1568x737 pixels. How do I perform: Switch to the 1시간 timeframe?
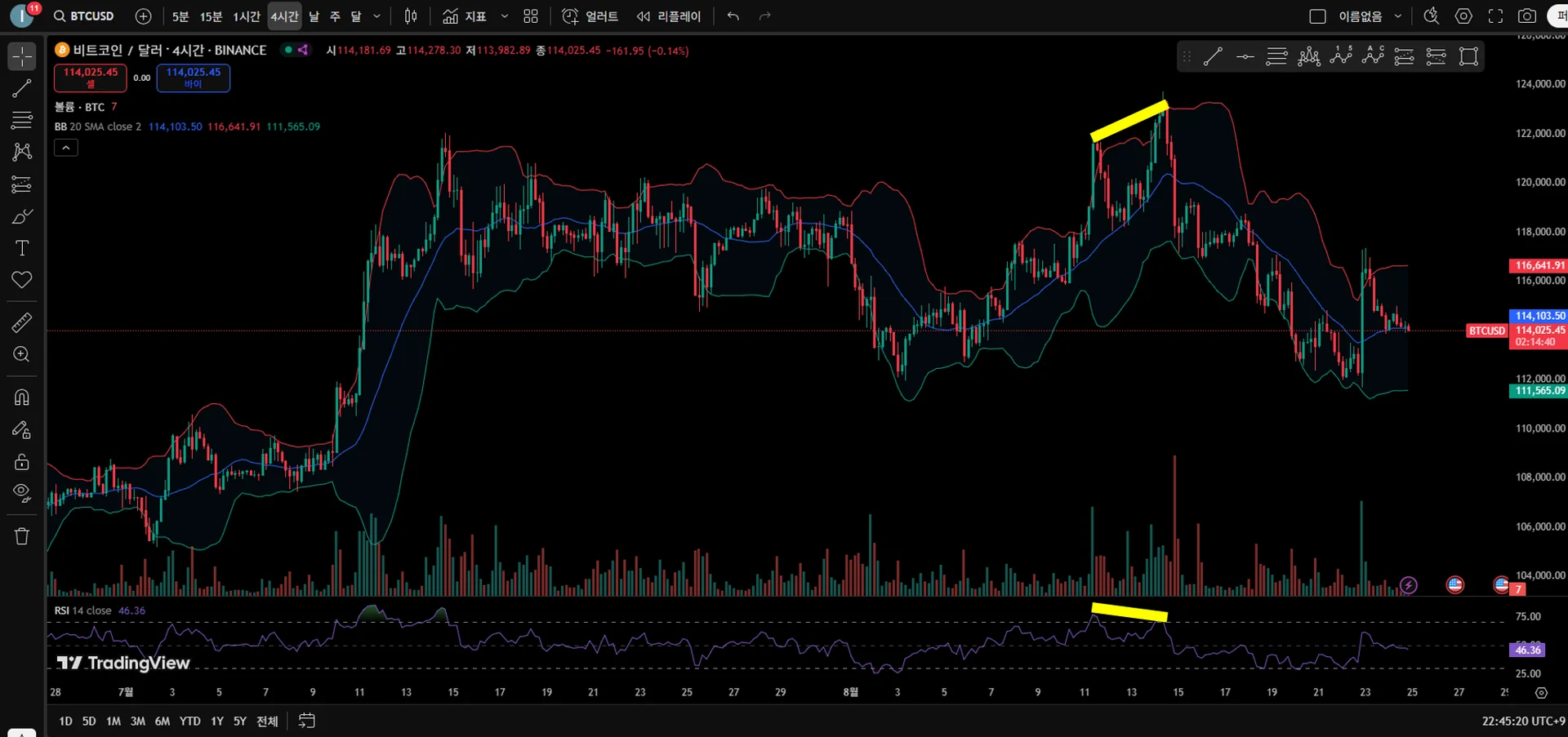pos(247,16)
